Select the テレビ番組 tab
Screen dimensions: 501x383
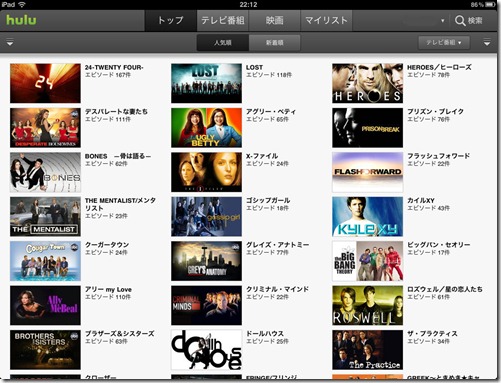pos(223,20)
